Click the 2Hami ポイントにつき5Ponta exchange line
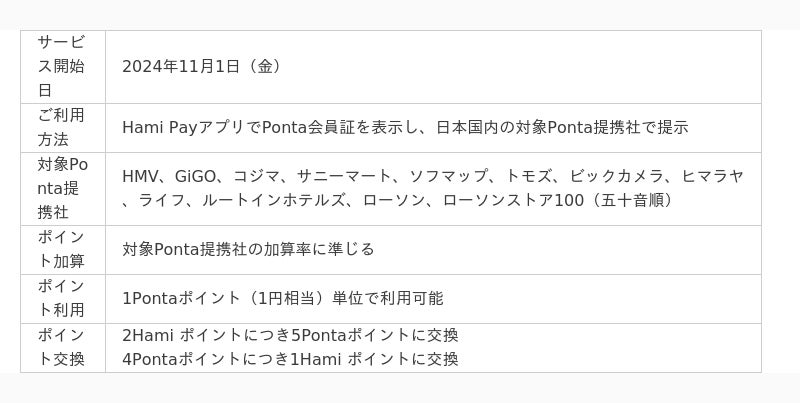Screen dimensions: 800x403 click(290, 335)
